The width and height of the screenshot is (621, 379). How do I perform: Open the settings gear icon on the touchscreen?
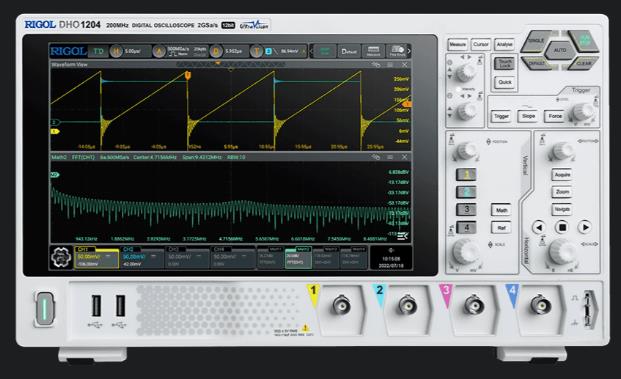pos(61,257)
